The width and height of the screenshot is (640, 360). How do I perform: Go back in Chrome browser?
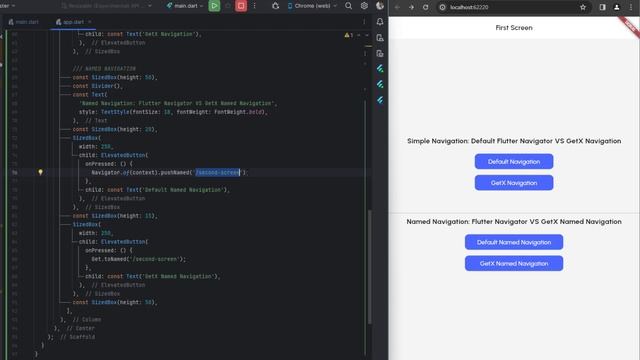click(397, 7)
